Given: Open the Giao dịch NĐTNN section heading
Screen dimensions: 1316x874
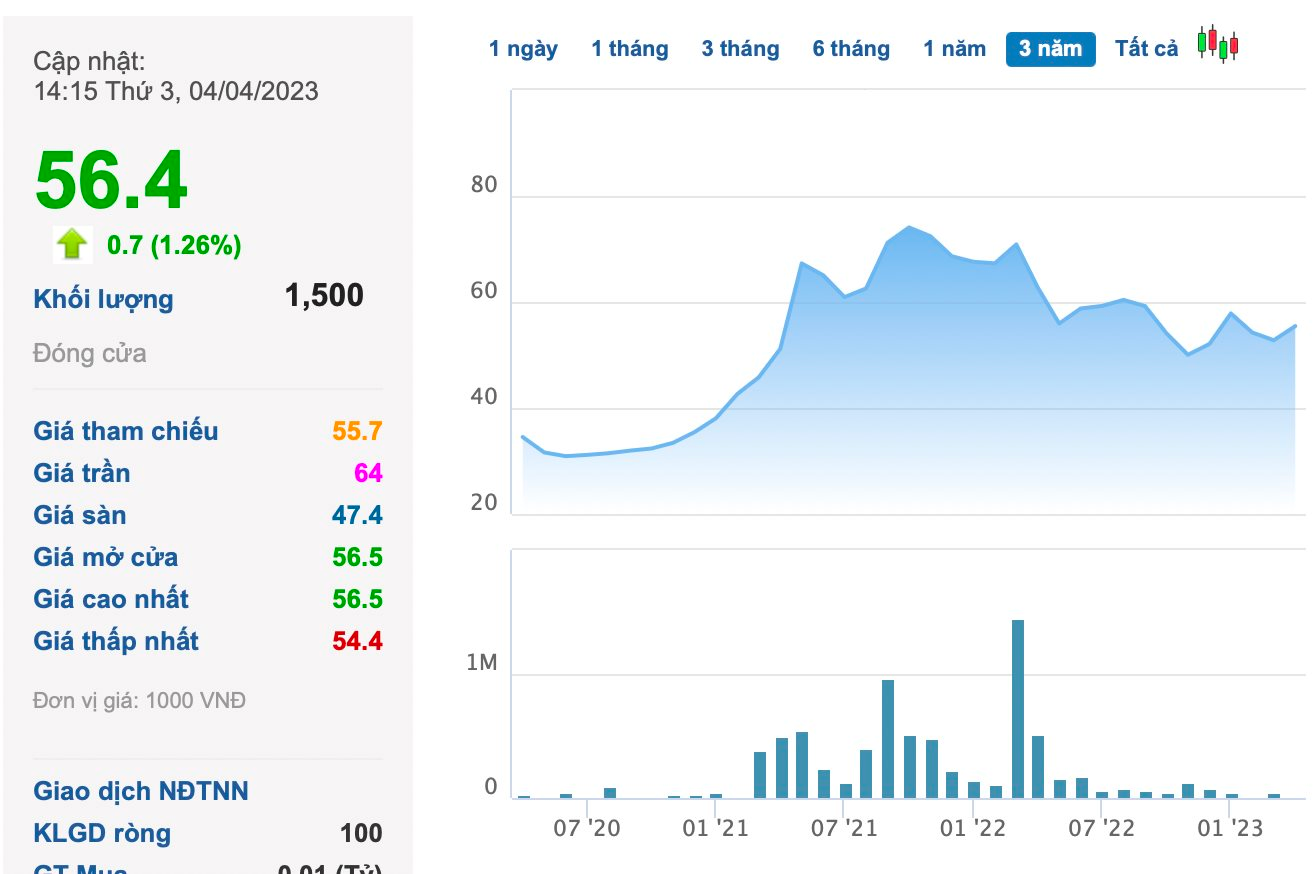Looking at the screenshot, I should [x=141, y=791].
